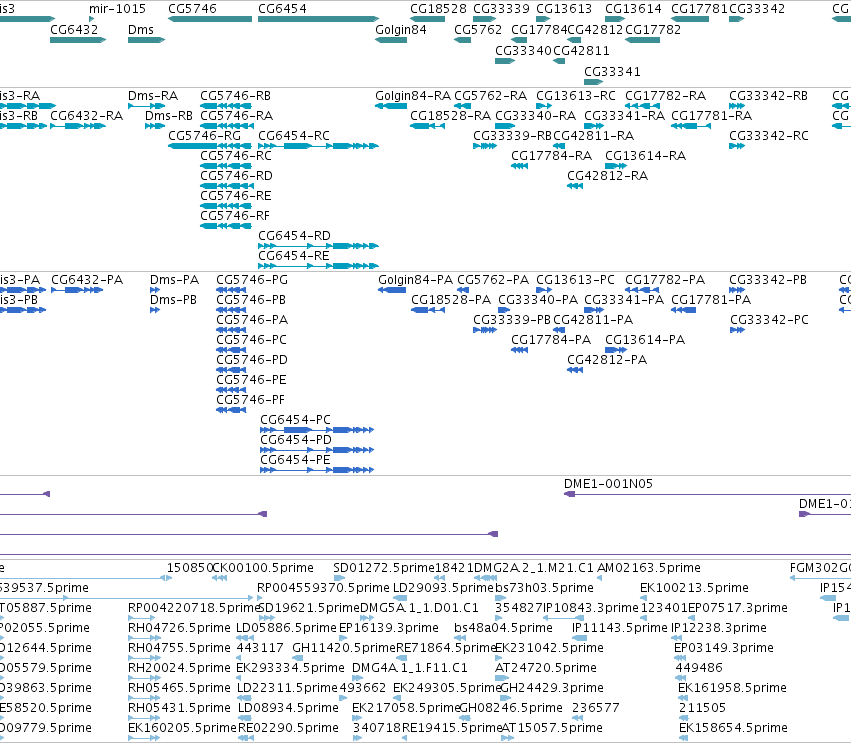Select EST SD01272.5prime
Screen dimensions: 851x743
tap(384, 568)
